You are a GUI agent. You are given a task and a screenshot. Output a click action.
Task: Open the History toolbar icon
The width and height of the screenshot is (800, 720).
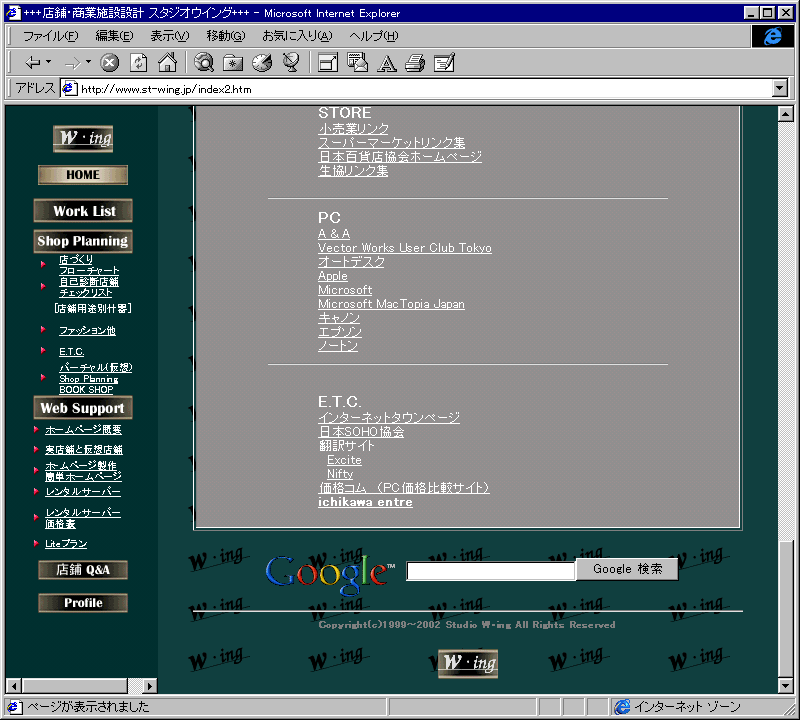tap(262, 63)
